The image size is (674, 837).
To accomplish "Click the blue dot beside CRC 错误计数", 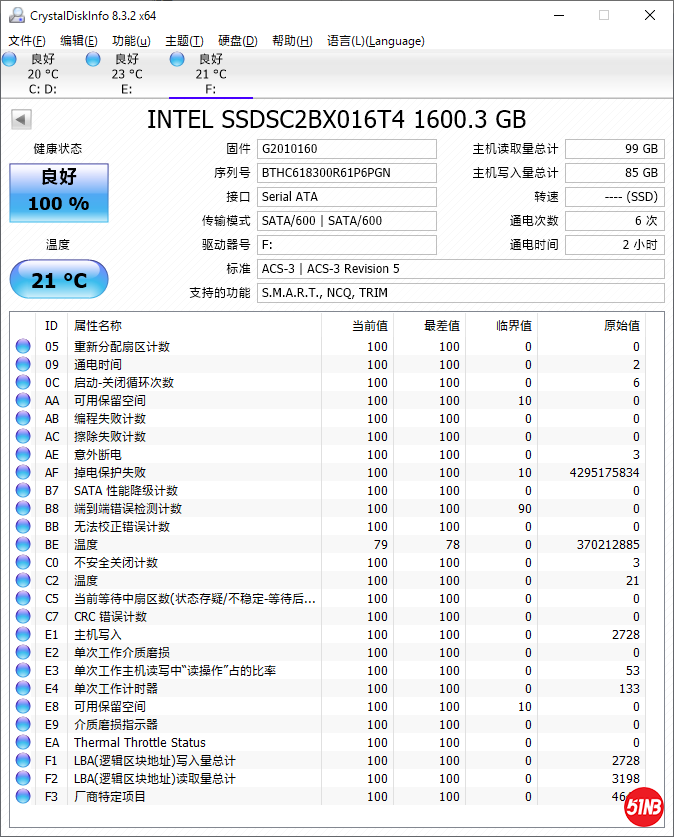I will point(23,616).
